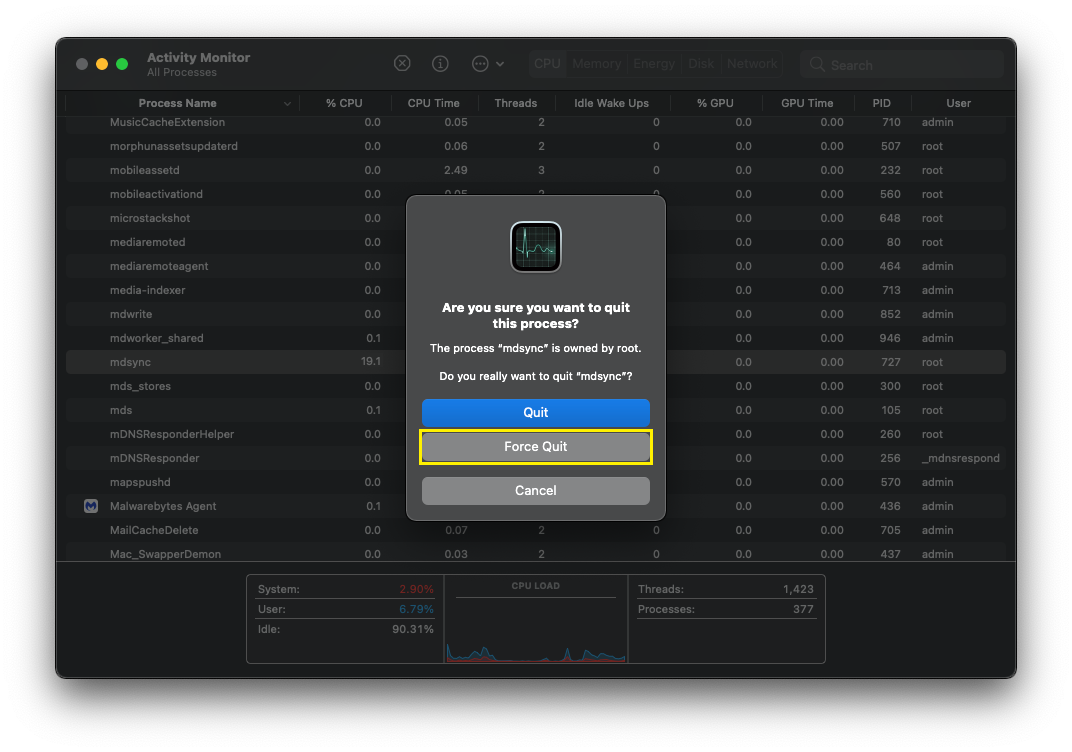
Task: Select the Disk tab
Action: tap(701, 63)
